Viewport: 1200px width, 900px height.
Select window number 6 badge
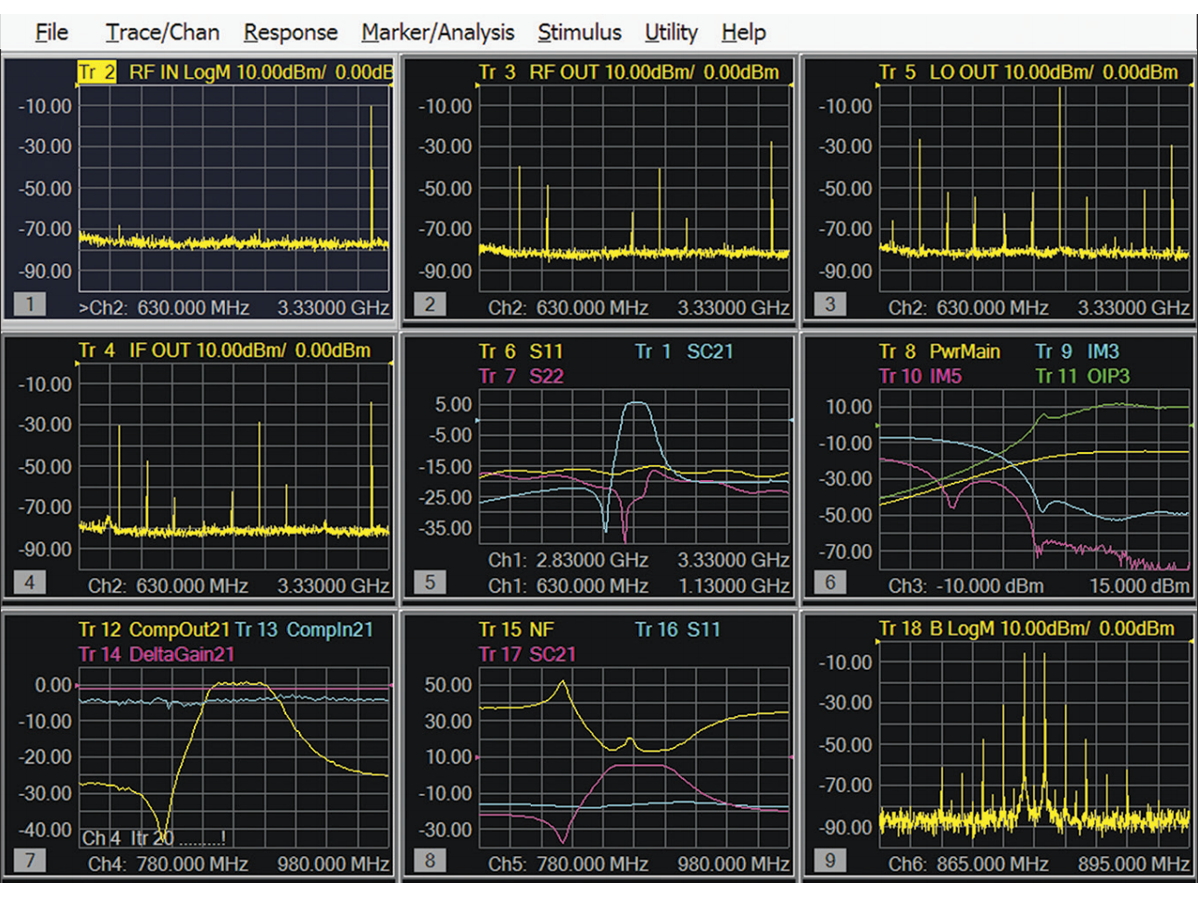[x=830, y=581]
